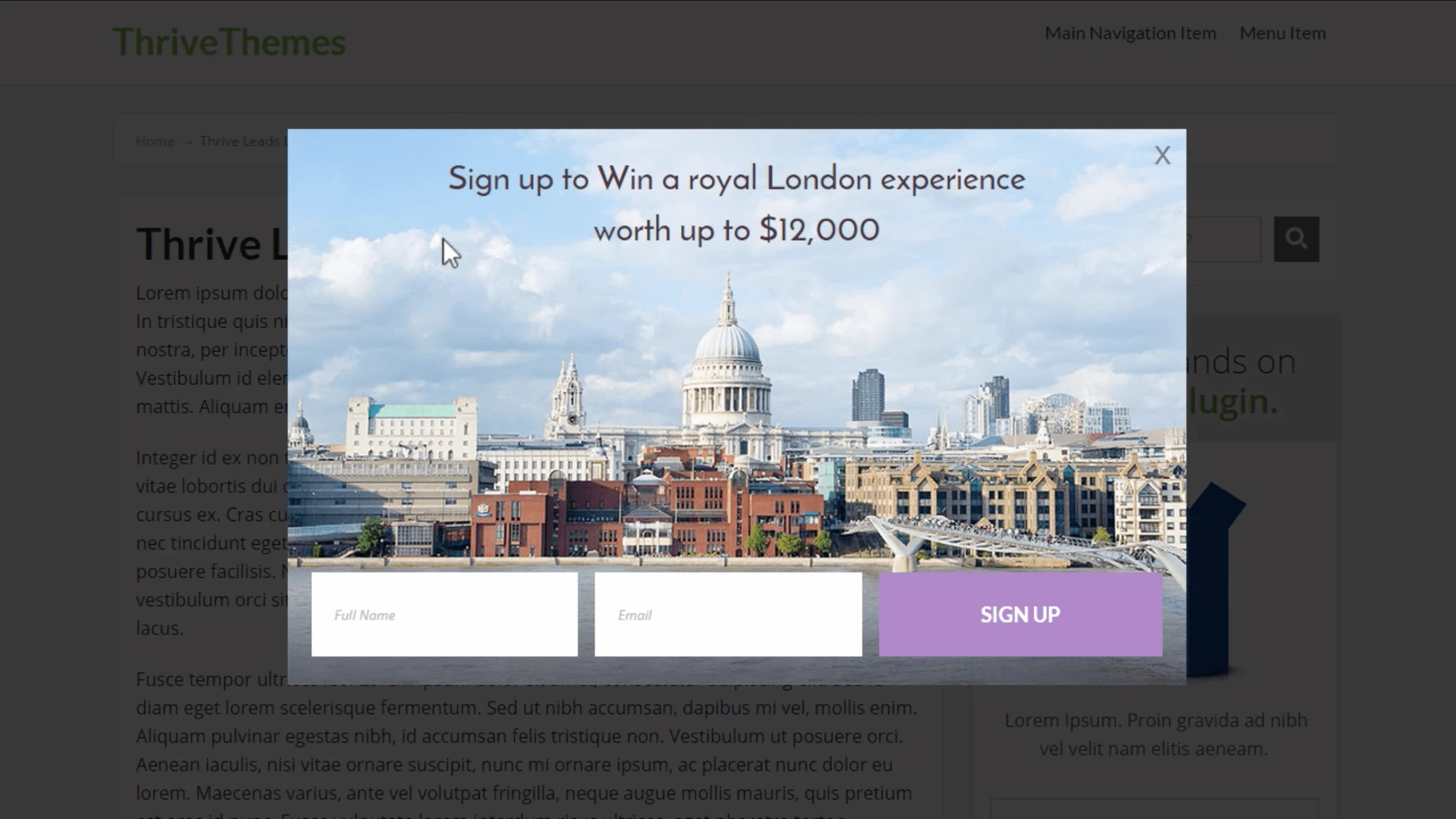
Task: Focus the Full Name input field
Action: pos(444,614)
